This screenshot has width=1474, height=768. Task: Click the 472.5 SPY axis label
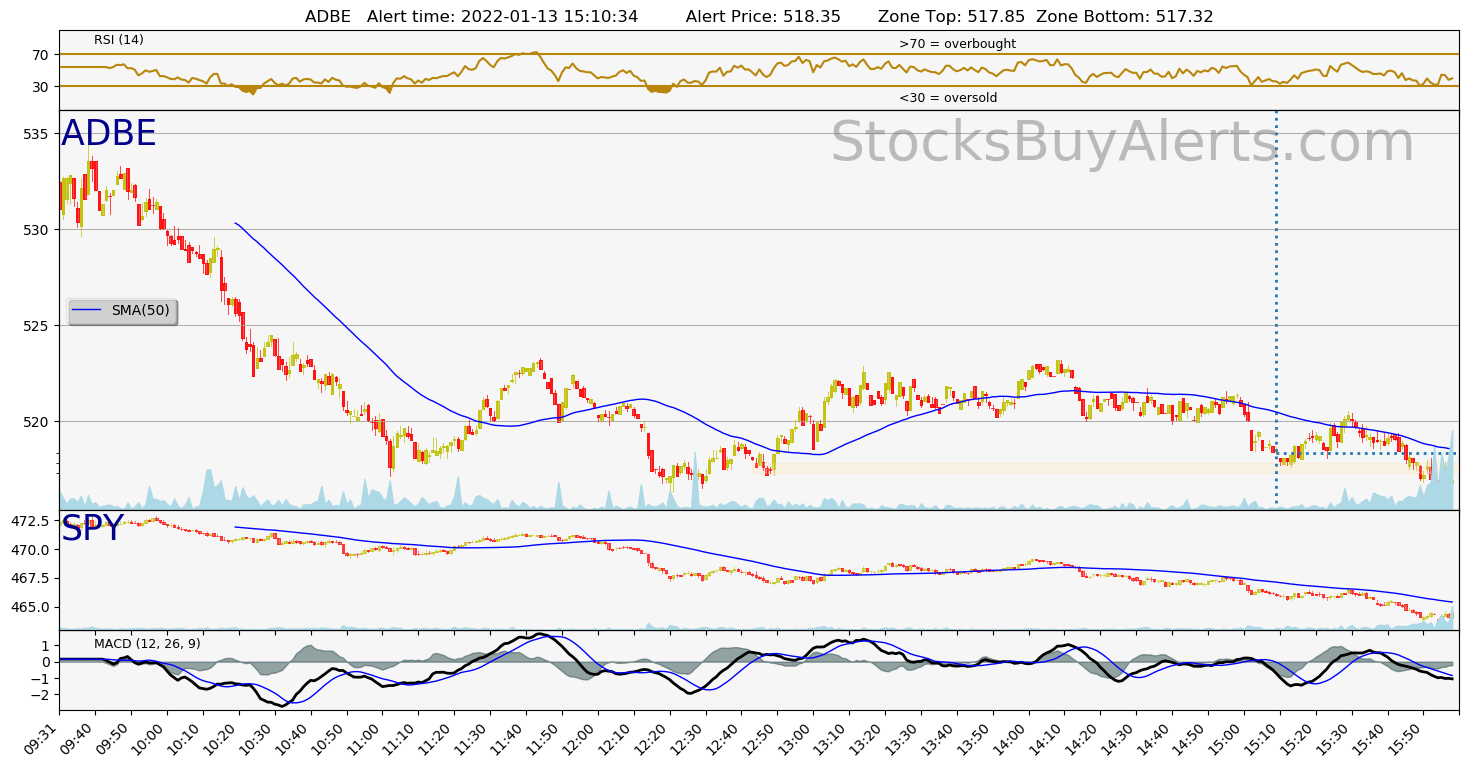pyautogui.click(x=32, y=522)
